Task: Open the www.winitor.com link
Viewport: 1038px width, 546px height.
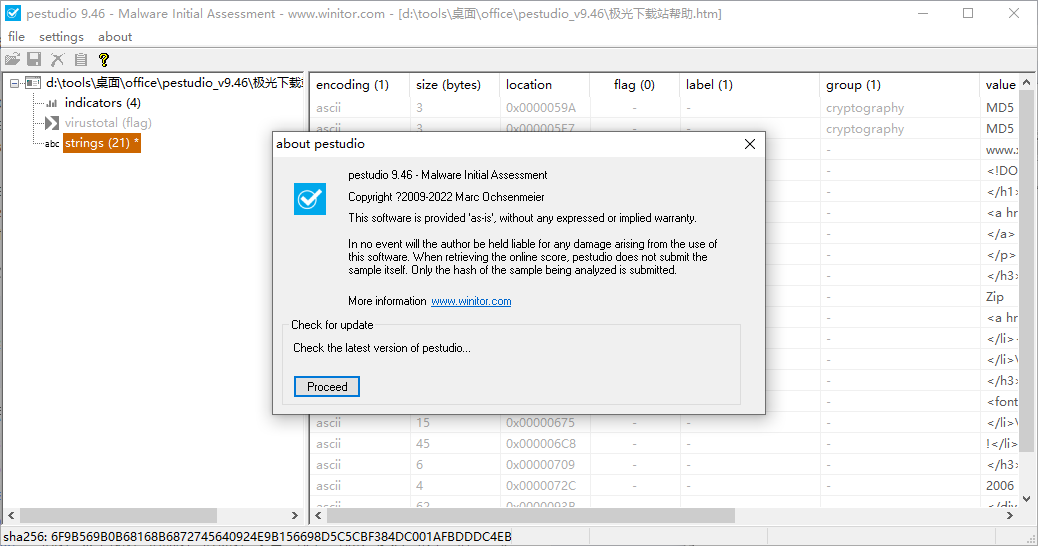Action: tap(471, 301)
